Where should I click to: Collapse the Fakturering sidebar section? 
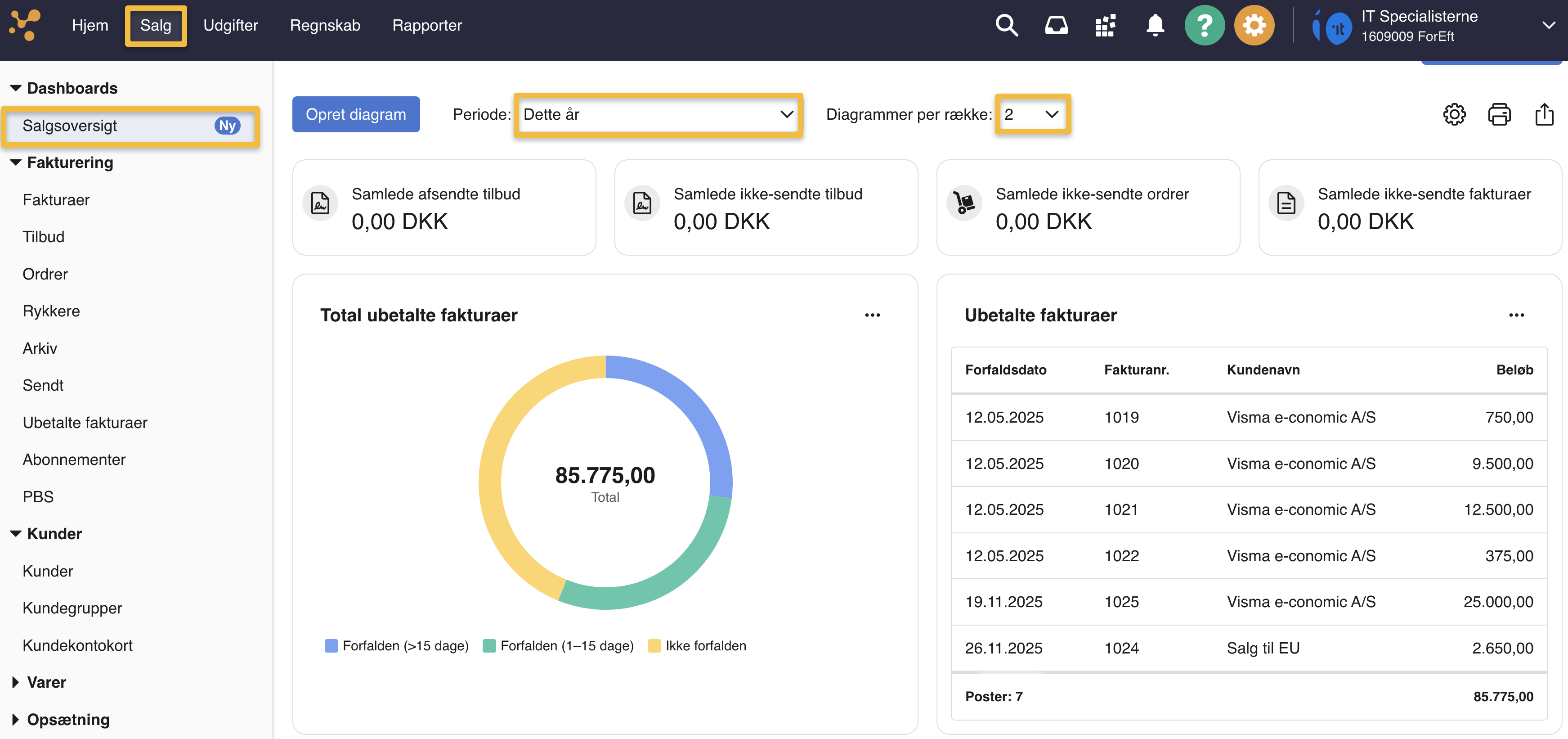tap(16, 162)
